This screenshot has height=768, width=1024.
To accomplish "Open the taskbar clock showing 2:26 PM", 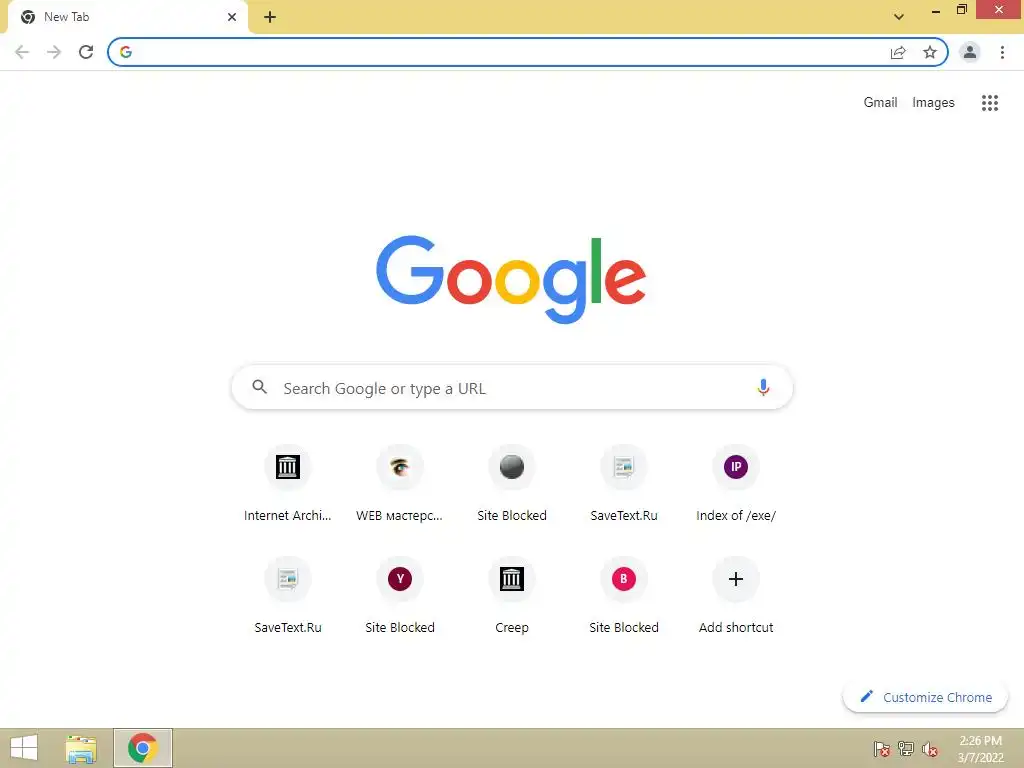I will pyautogui.click(x=980, y=749).
